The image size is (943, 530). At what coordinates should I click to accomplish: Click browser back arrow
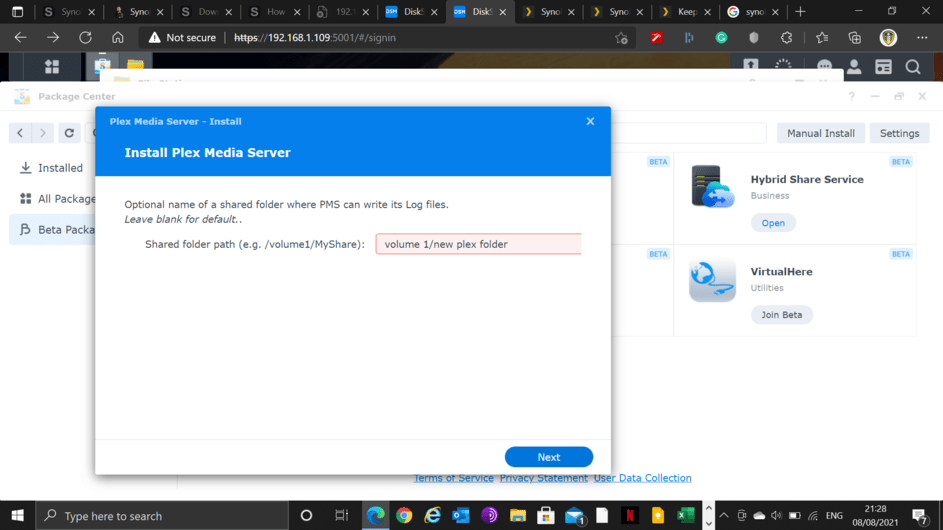pos(20,37)
